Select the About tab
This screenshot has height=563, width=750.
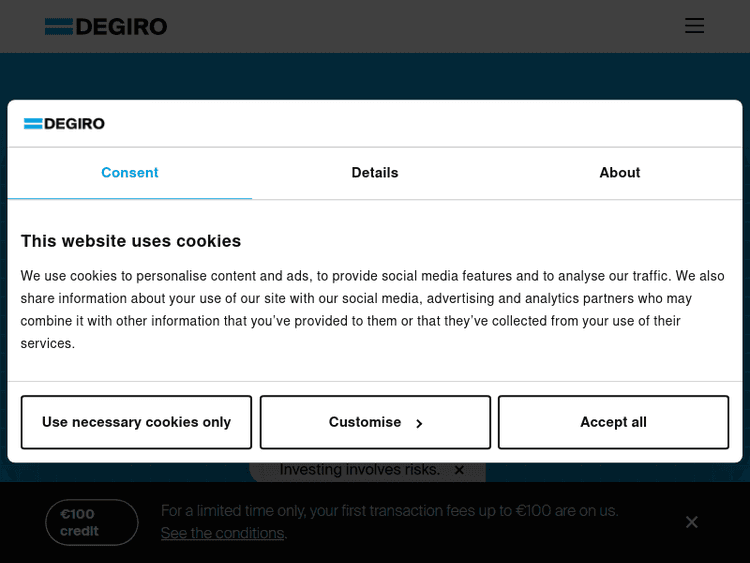pyautogui.click(x=620, y=173)
